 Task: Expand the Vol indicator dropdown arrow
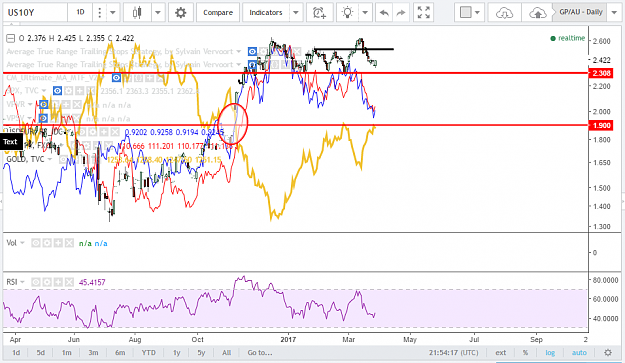[23, 243]
